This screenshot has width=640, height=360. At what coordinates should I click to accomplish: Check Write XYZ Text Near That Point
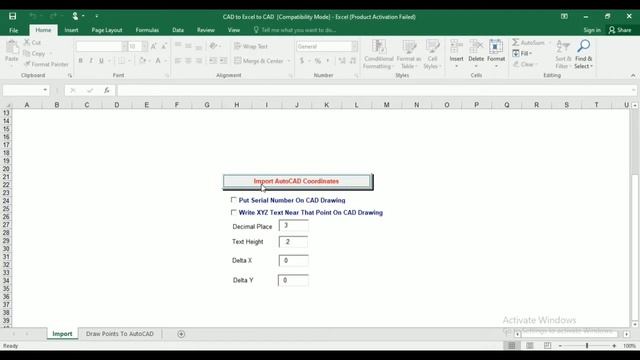pos(233,212)
